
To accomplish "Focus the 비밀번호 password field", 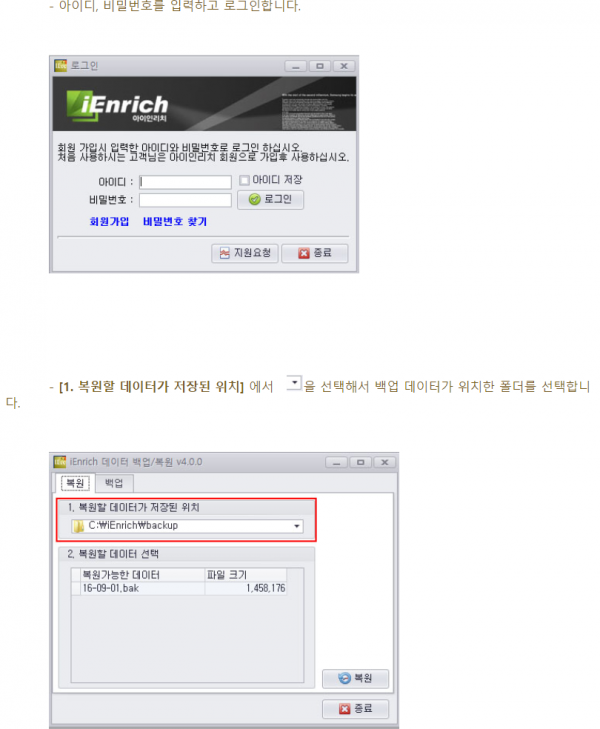I will (185, 200).
